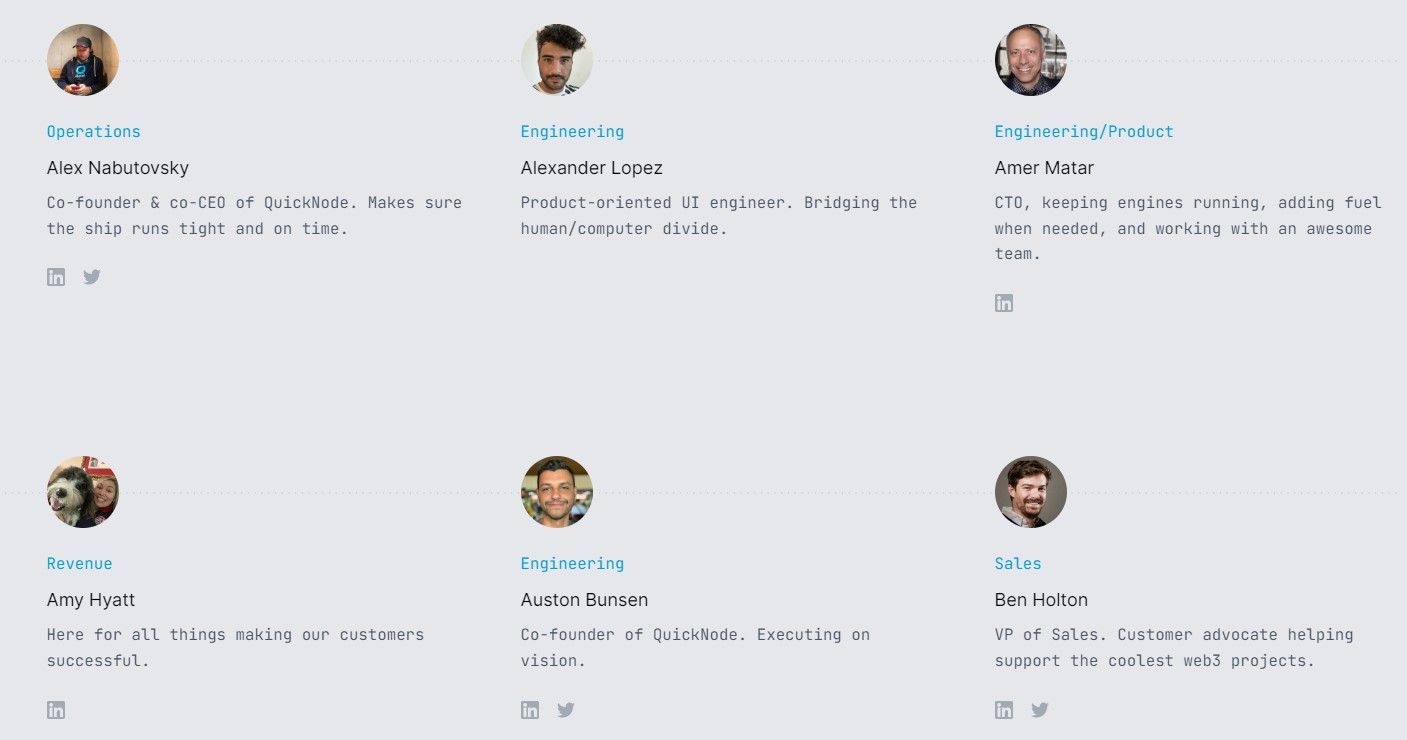Click Amy Hyatt's profile picture
Screen dimensions: 1407x740
click(x=83, y=492)
